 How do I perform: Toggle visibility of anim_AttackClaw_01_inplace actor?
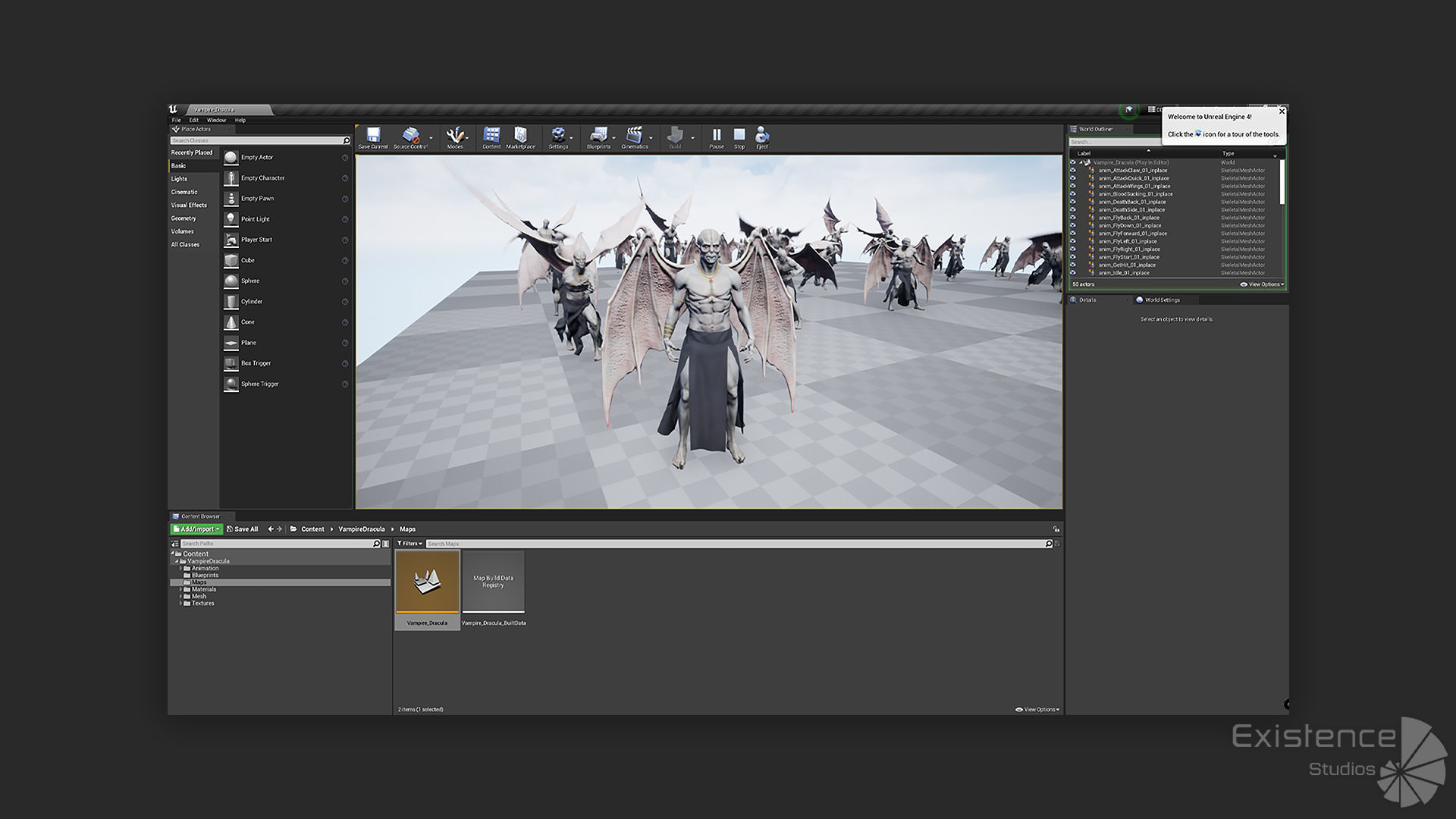(1073, 171)
